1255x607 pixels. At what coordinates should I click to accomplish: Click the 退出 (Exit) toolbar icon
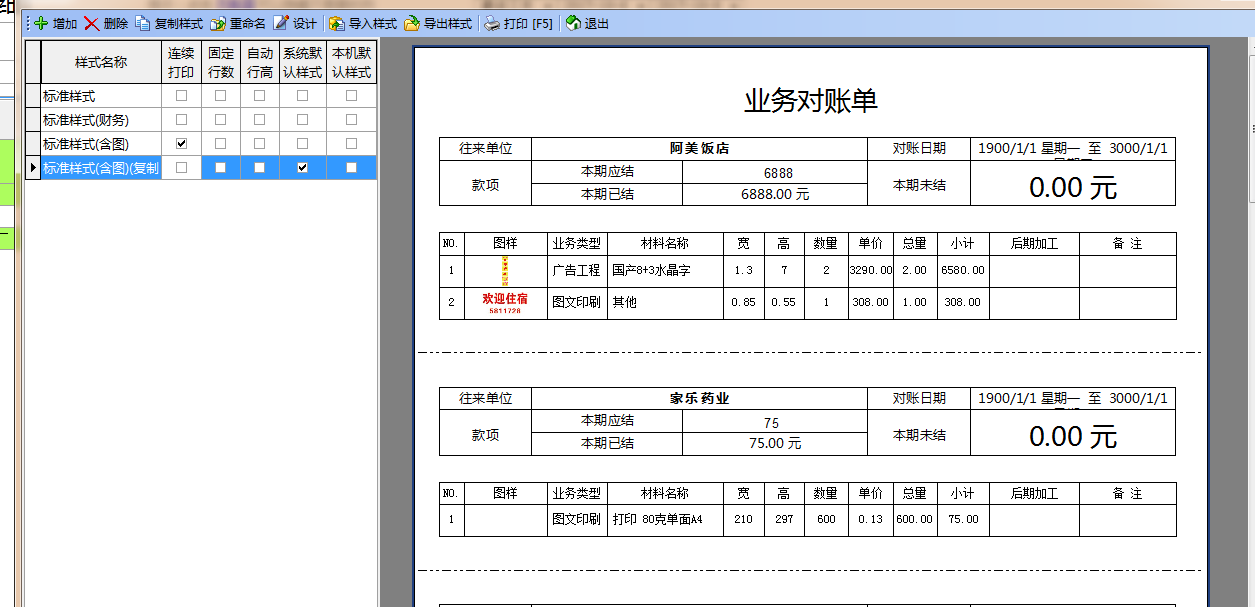pyautogui.click(x=573, y=23)
